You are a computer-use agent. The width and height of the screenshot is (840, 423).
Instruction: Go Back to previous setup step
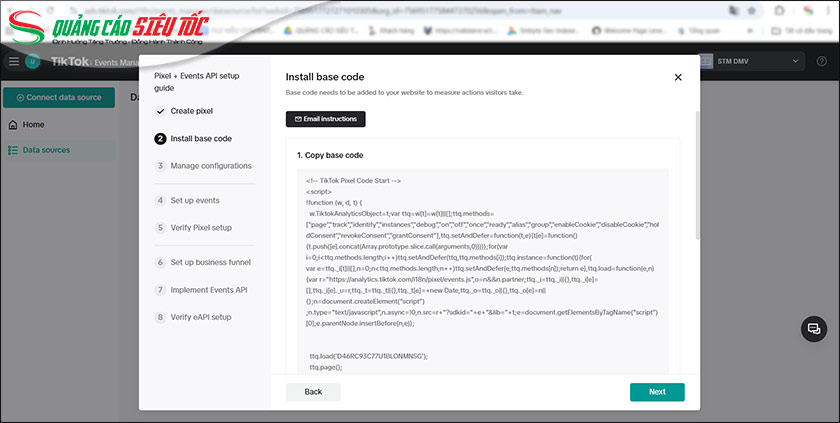[x=313, y=392]
